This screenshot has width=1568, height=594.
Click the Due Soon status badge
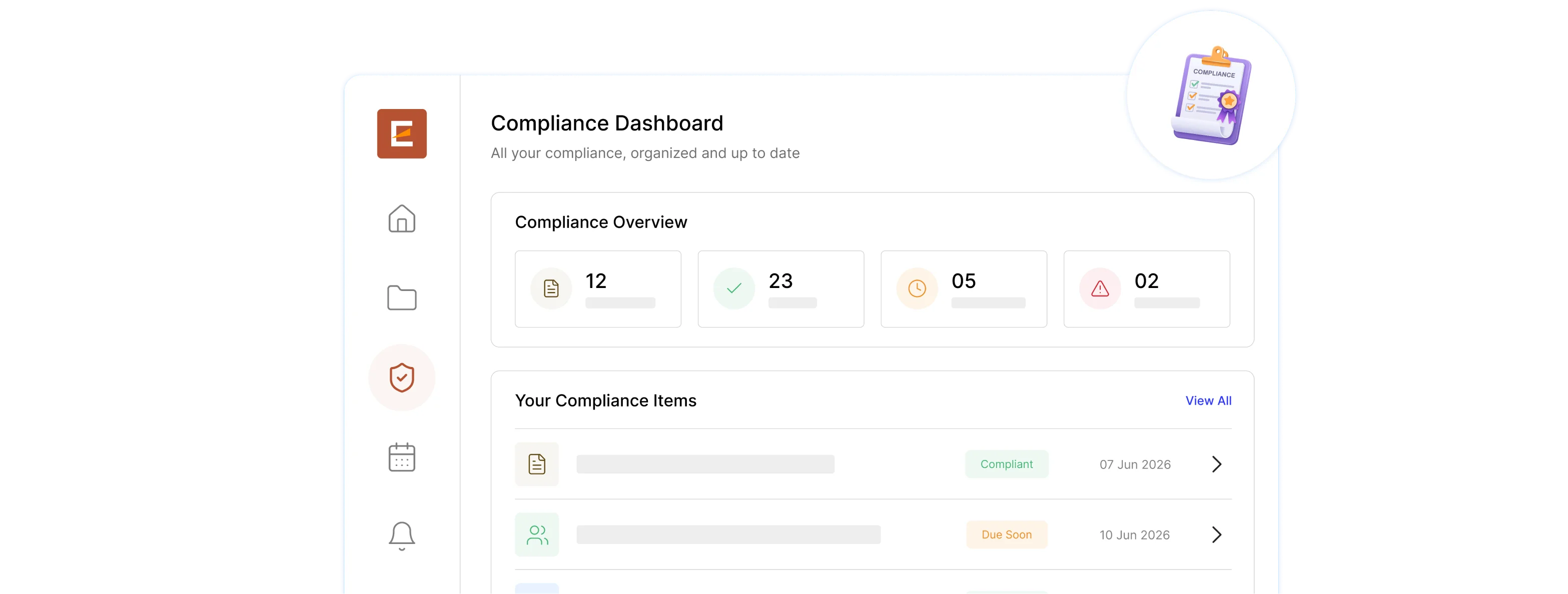(1006, 535)
